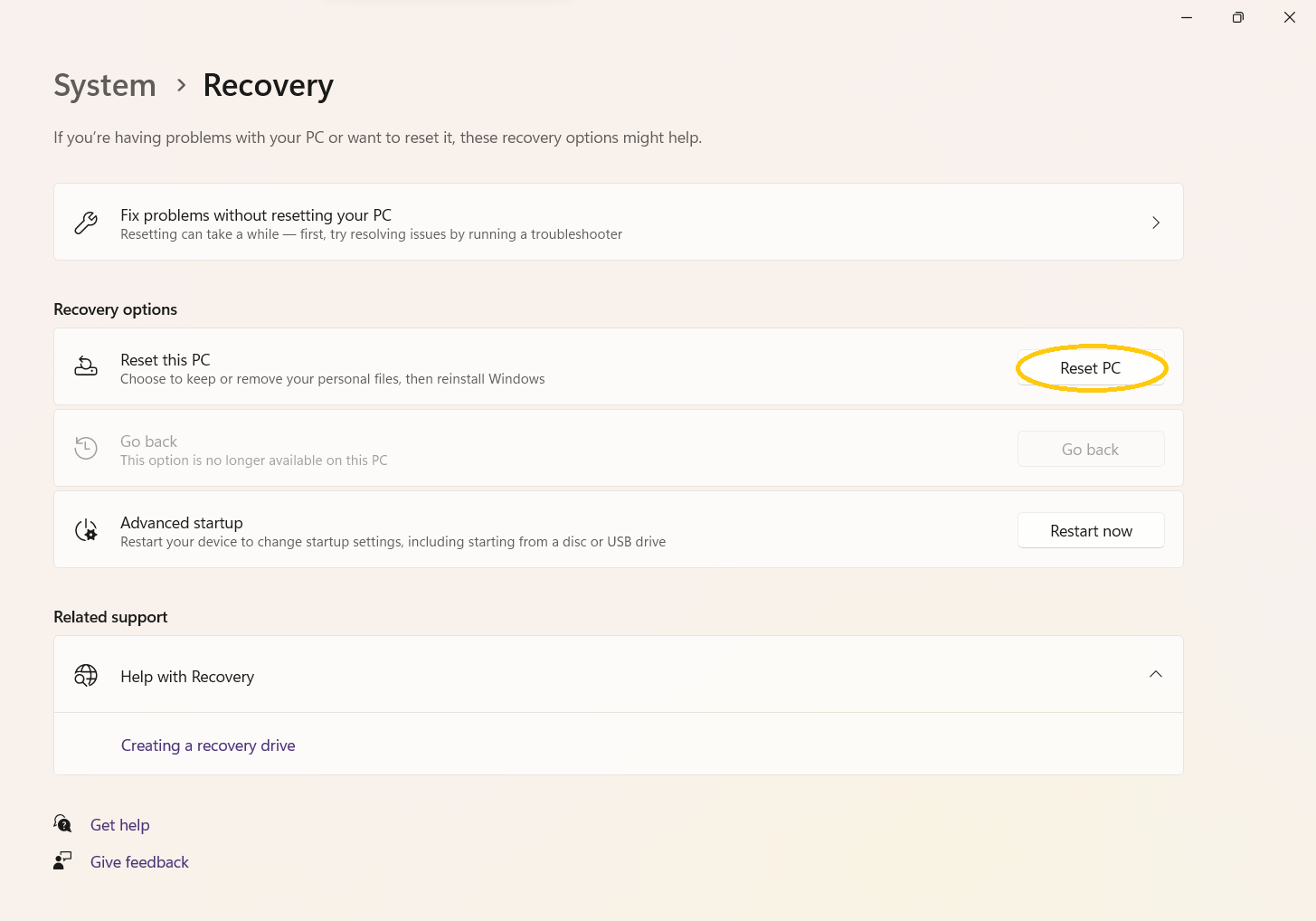1316x921 pixels.
Task: Select the Recovery breadcrumb title
Action: (x=268, y=85)
